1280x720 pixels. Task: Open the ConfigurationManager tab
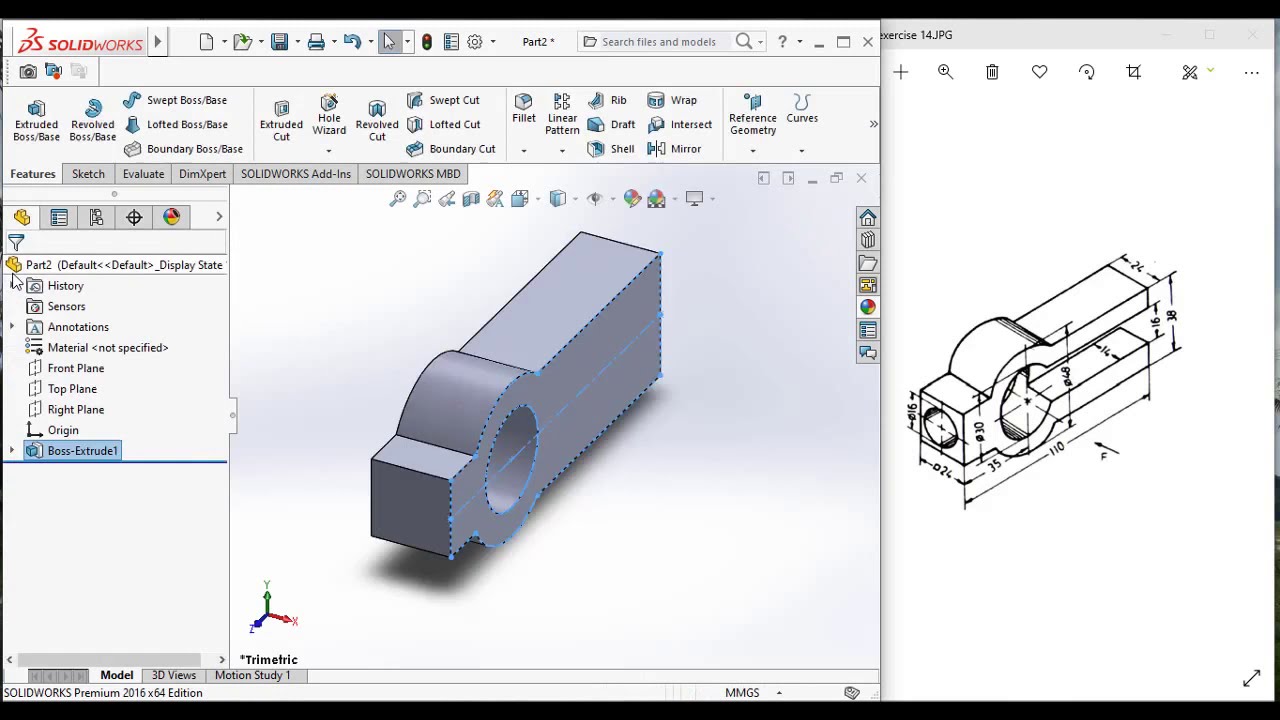96,217
